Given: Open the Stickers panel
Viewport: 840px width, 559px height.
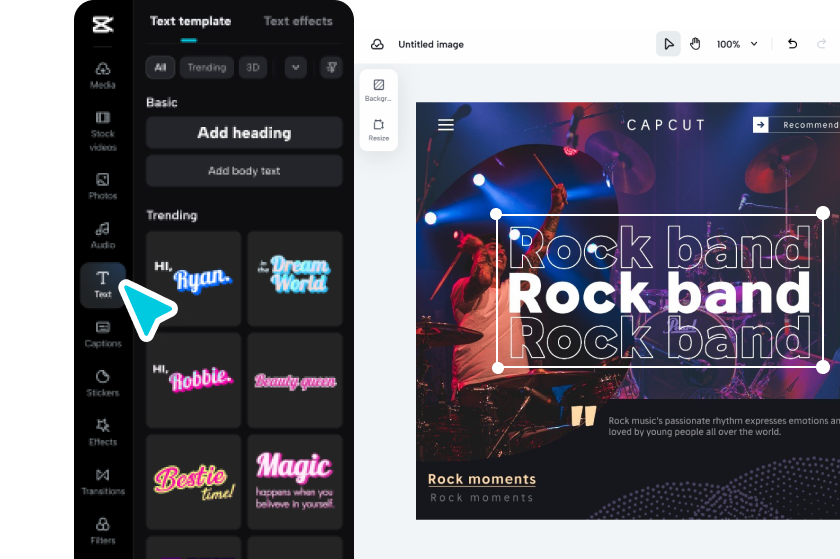Looking at the screenshot, I should pyautogui.click(x=103, y=383).
